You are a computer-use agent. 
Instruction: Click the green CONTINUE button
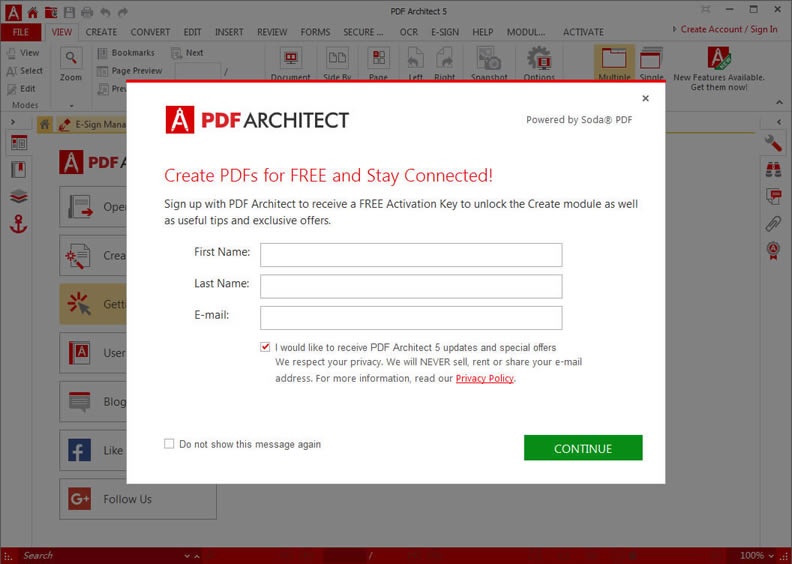tap(583, 448)
